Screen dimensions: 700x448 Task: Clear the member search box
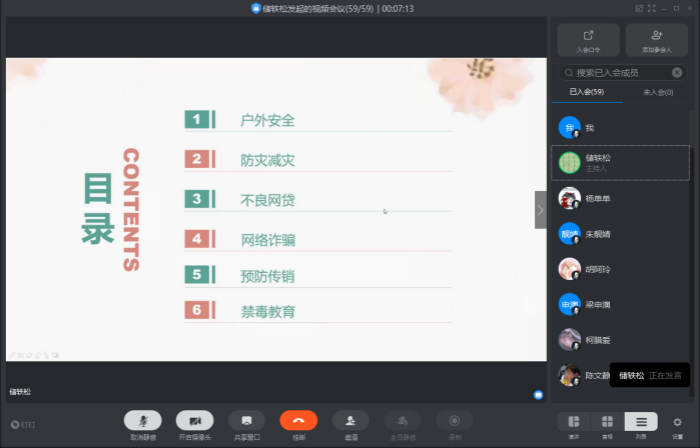(677, 73)
